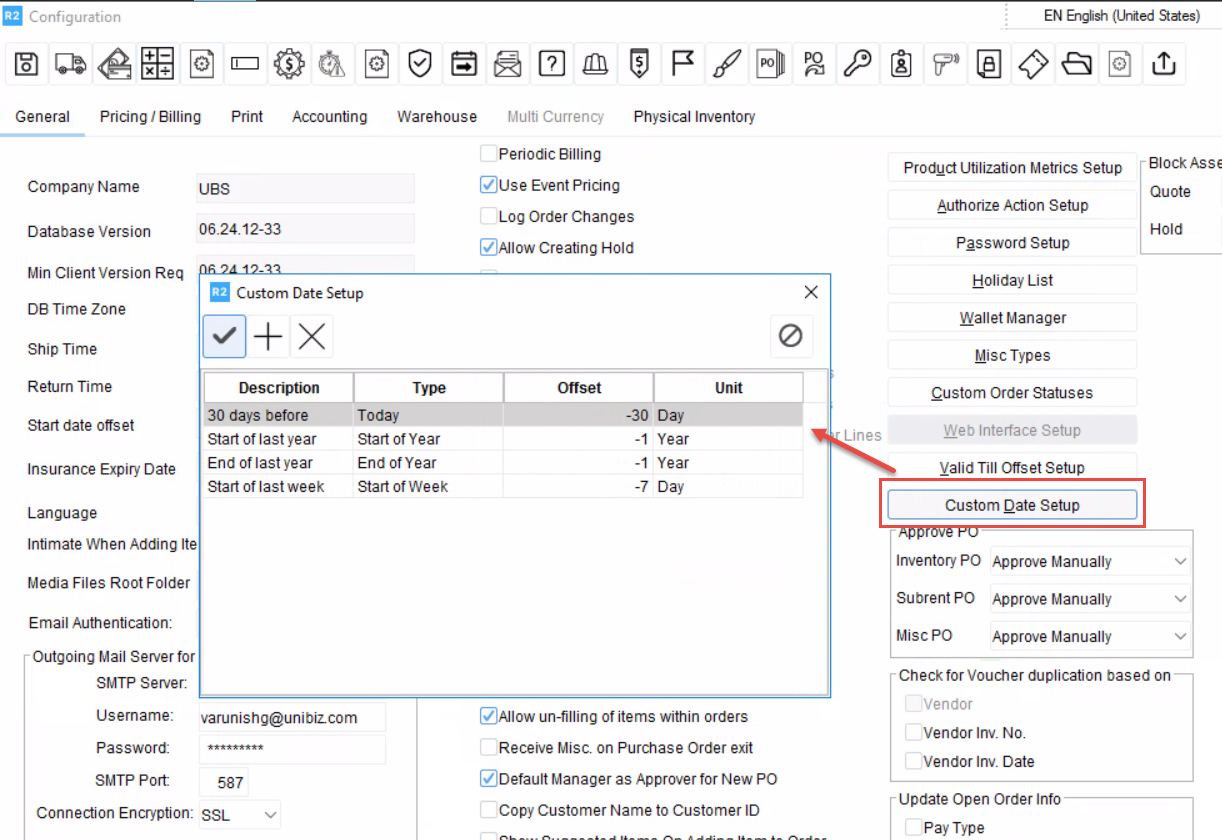This screenshot has height=840, width=1222.
Task: Click the Holiday List button
Action: click(x=1012, y=281)
